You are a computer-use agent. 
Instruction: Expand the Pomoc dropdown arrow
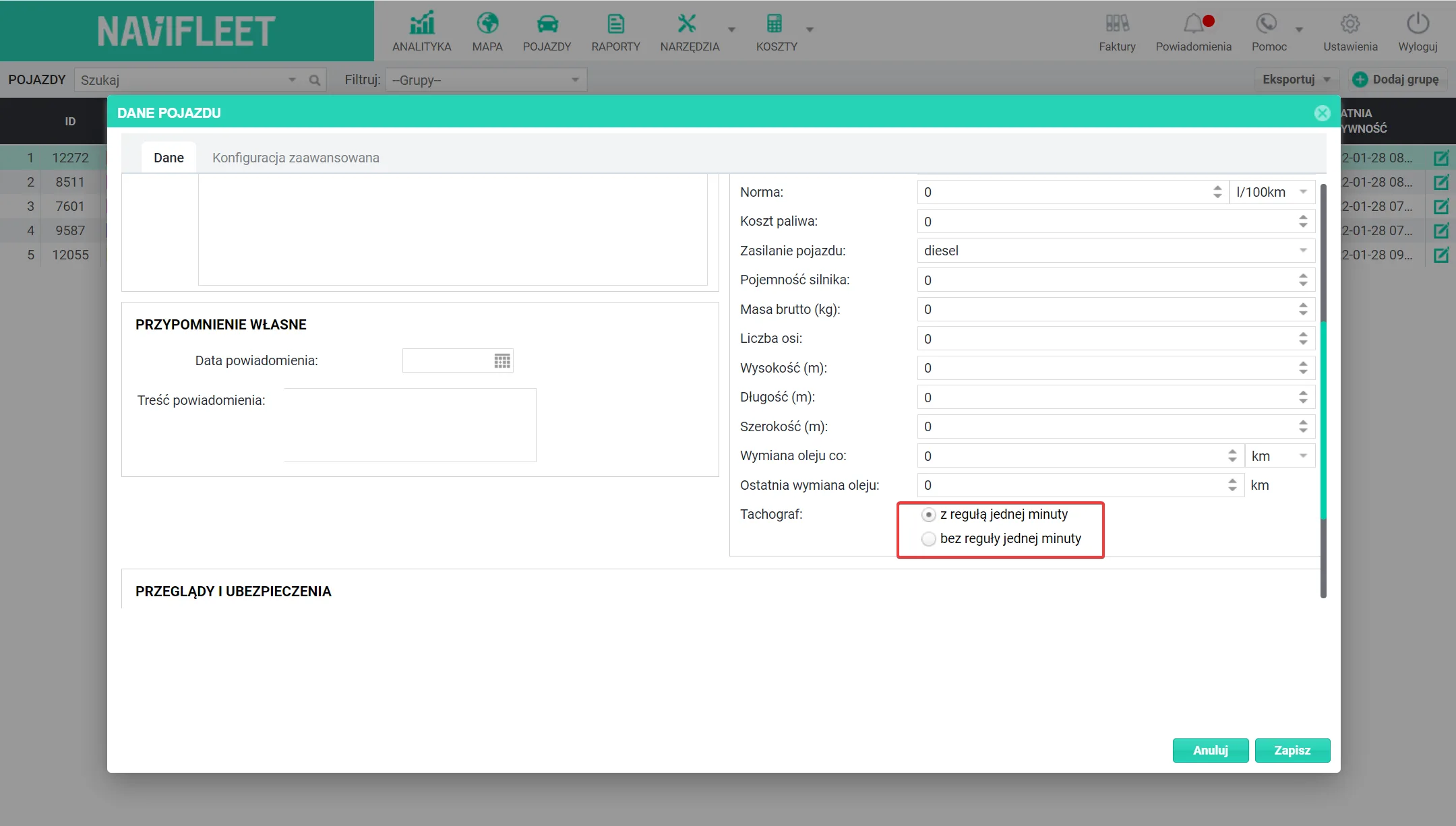click(1299, 30)
